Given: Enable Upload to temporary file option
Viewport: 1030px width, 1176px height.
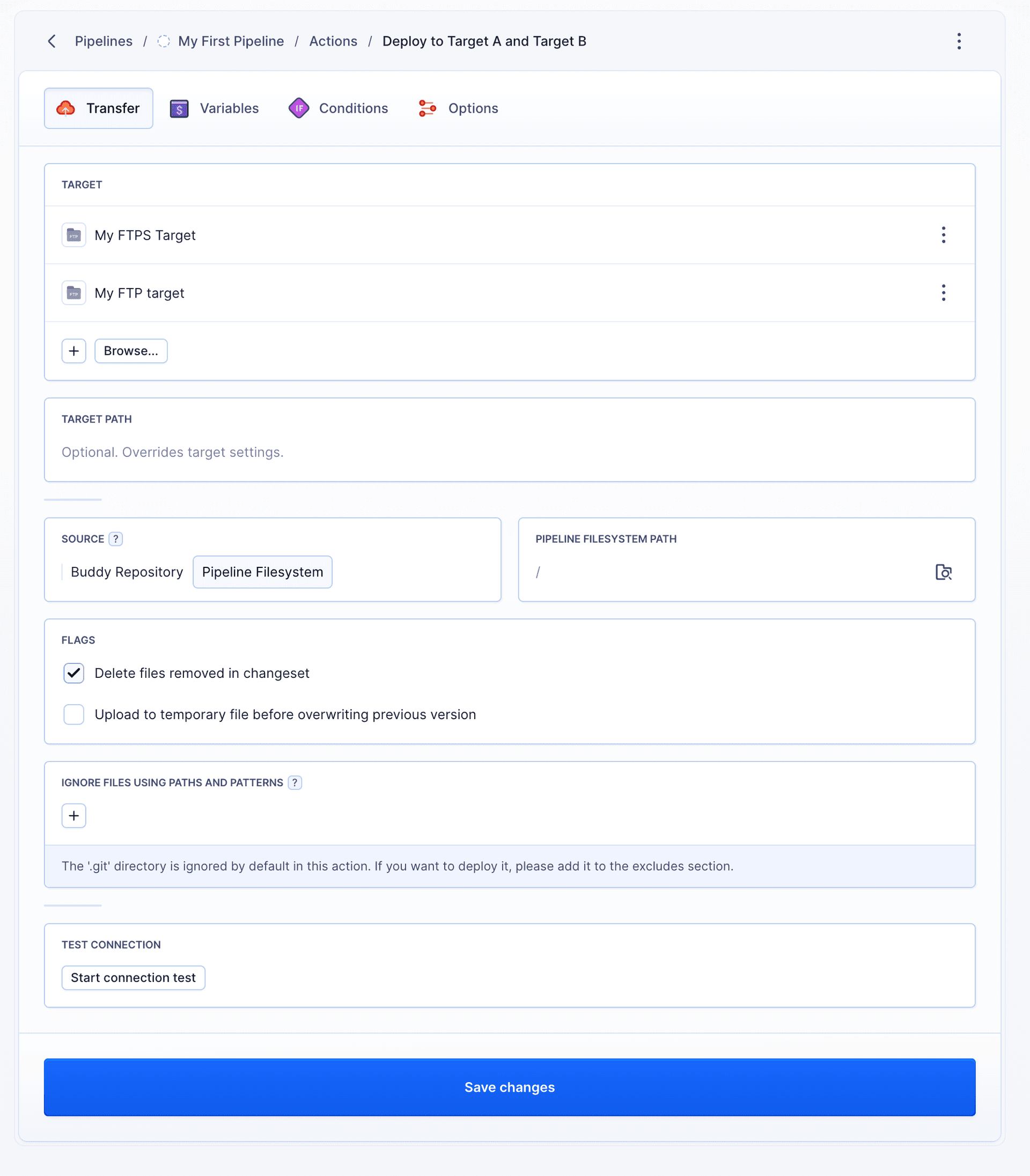Looking at the screenshot, I should coord(73,715).
